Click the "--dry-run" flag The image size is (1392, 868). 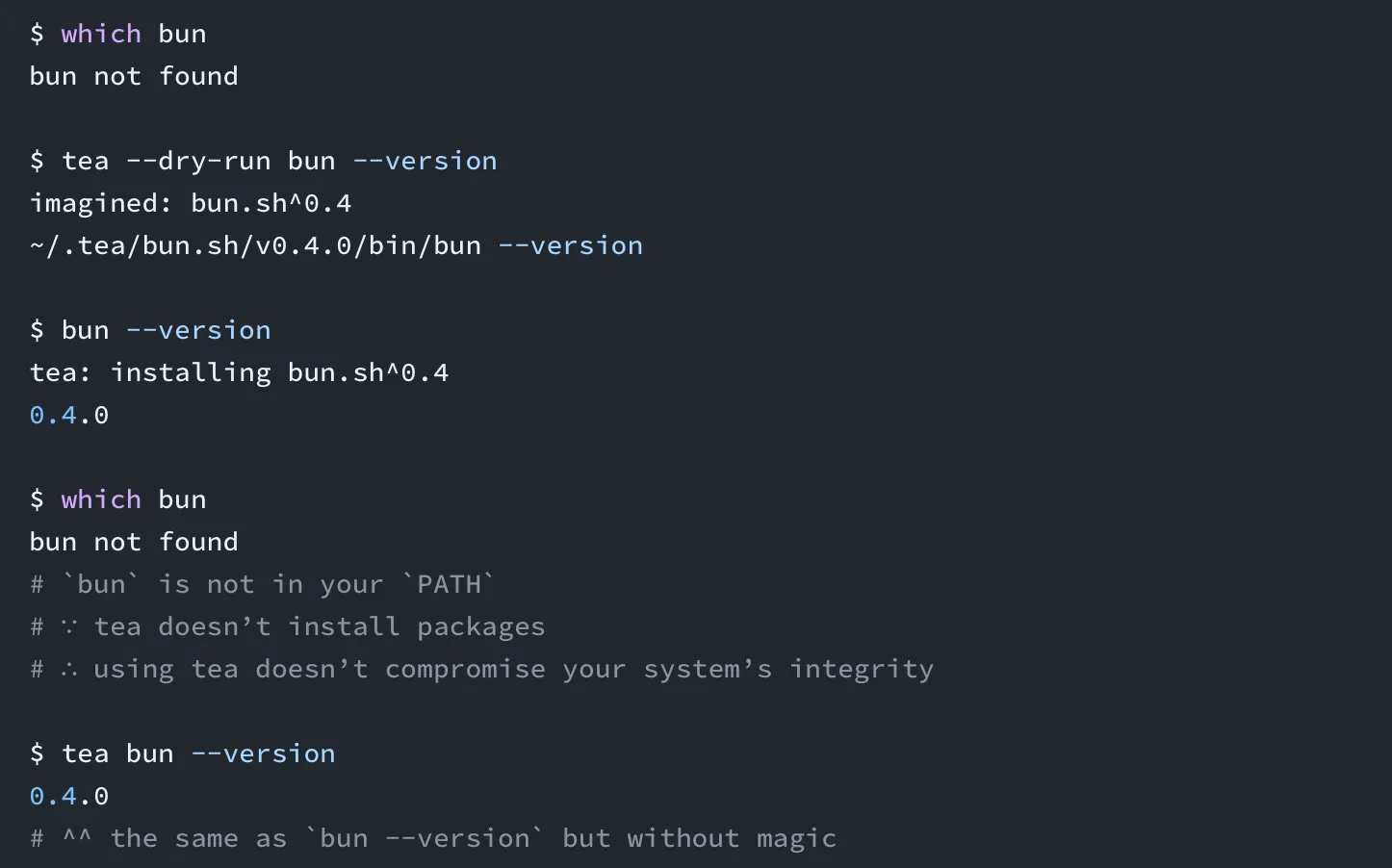(x=198, y=161)
